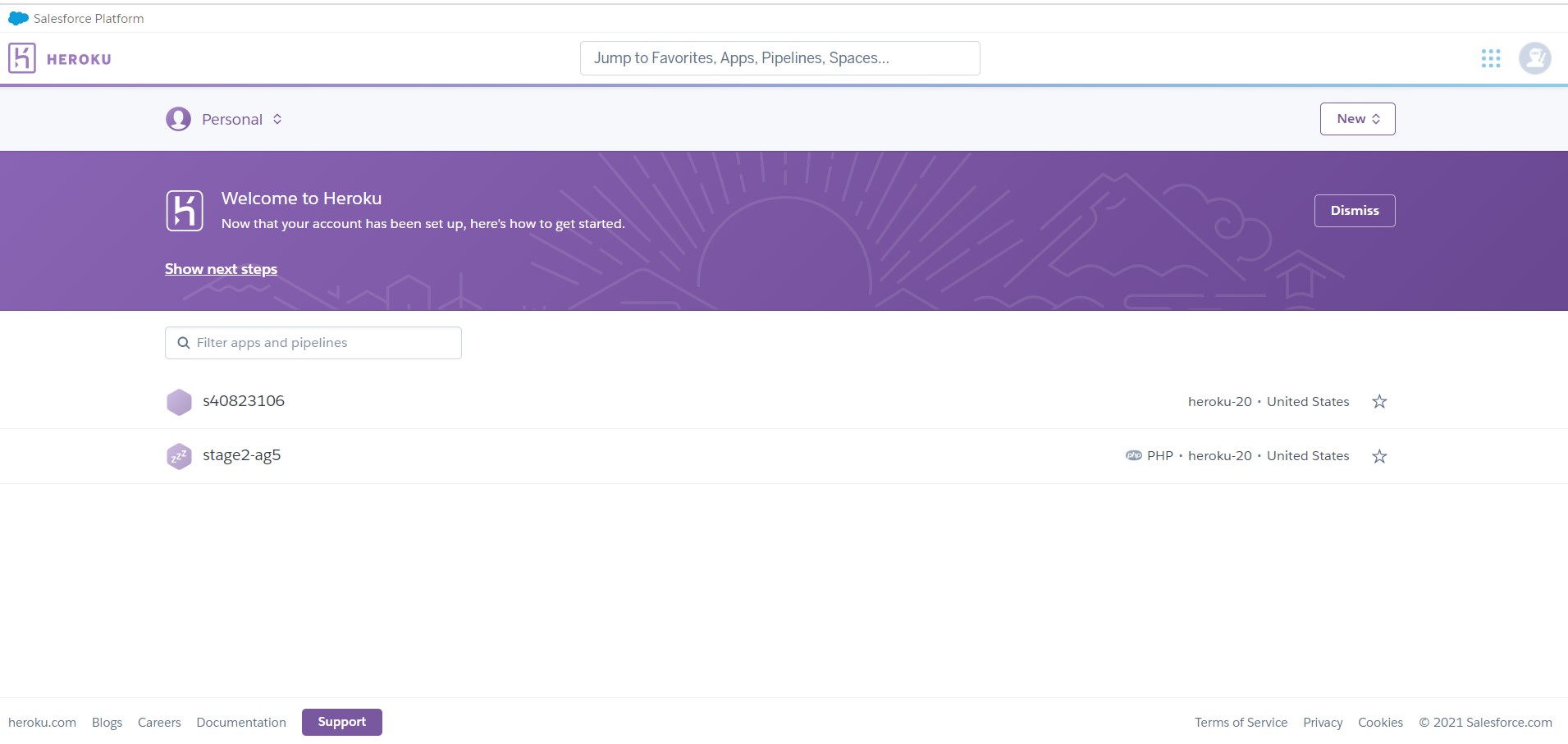
Task: Click United States in stage2-ag5 row
Action: [x=1308, y=455]
